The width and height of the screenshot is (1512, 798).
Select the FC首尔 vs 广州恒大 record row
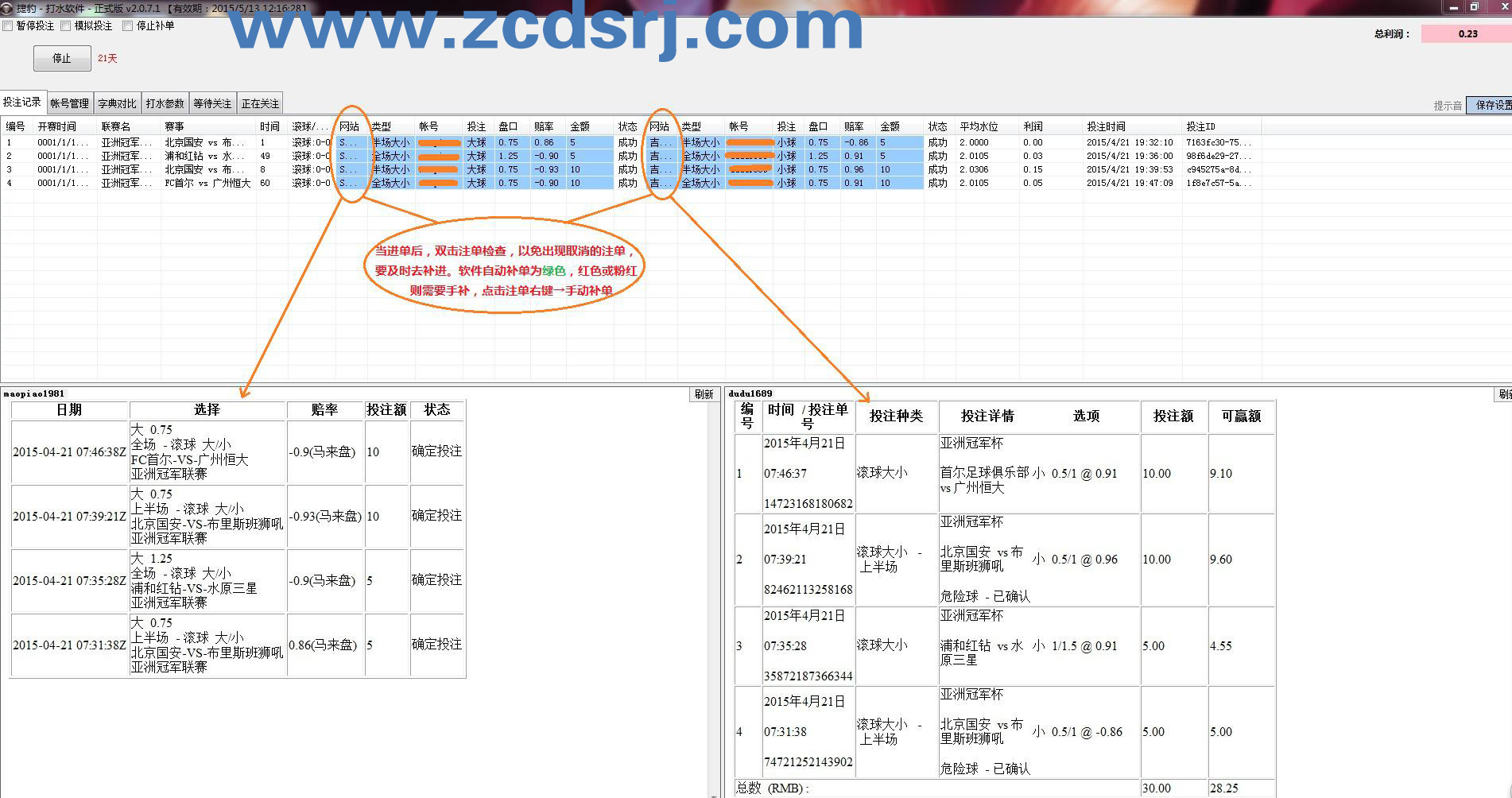pos(207,183)
